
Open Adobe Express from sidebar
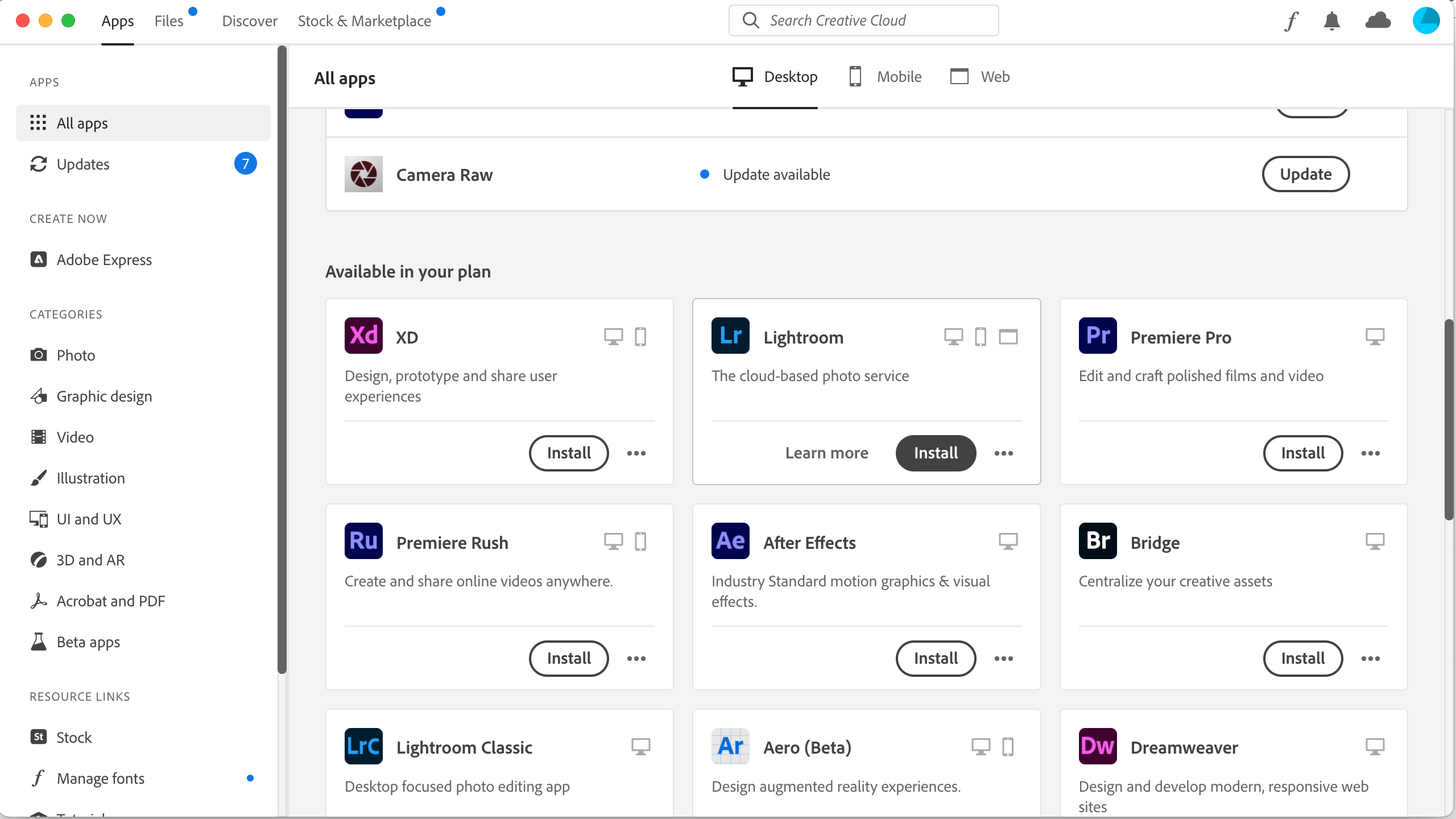(x=143, y=259)
